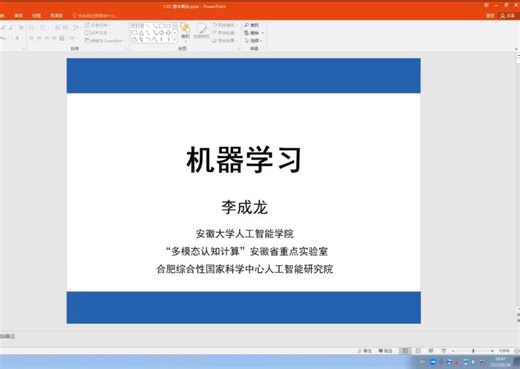Screen dimensions: 520x369
Task: Insert a text box from shapes gallery
Action: pyautogui.click(x=134, y=26)
